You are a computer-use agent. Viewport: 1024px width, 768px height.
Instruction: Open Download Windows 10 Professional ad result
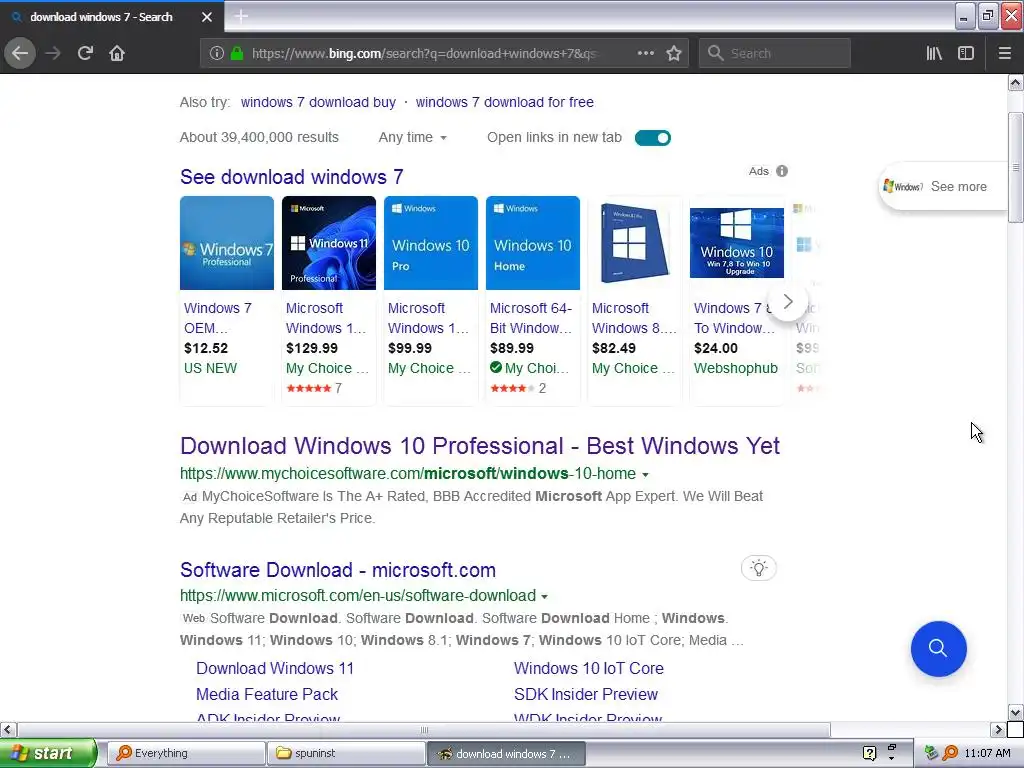(480, 446)
